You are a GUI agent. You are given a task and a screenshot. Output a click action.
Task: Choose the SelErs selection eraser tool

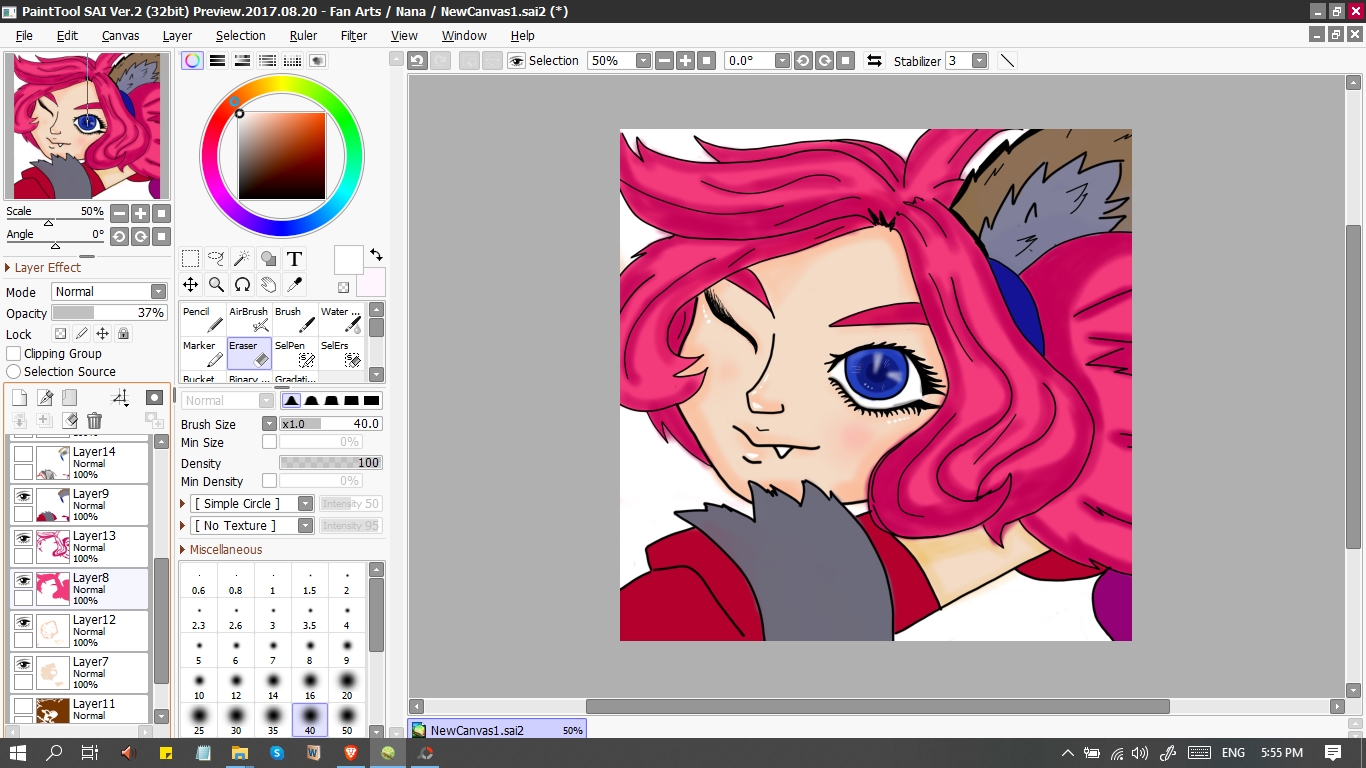pyautogui.click(x=341, y=354)
